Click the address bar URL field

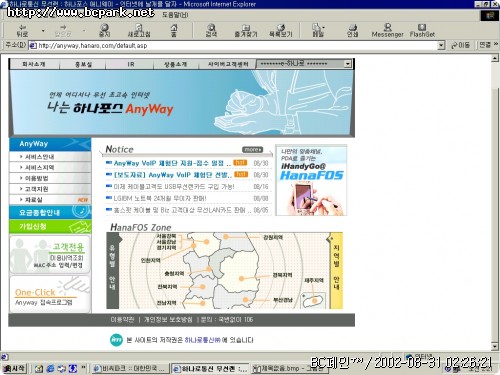tap(233, 45)
